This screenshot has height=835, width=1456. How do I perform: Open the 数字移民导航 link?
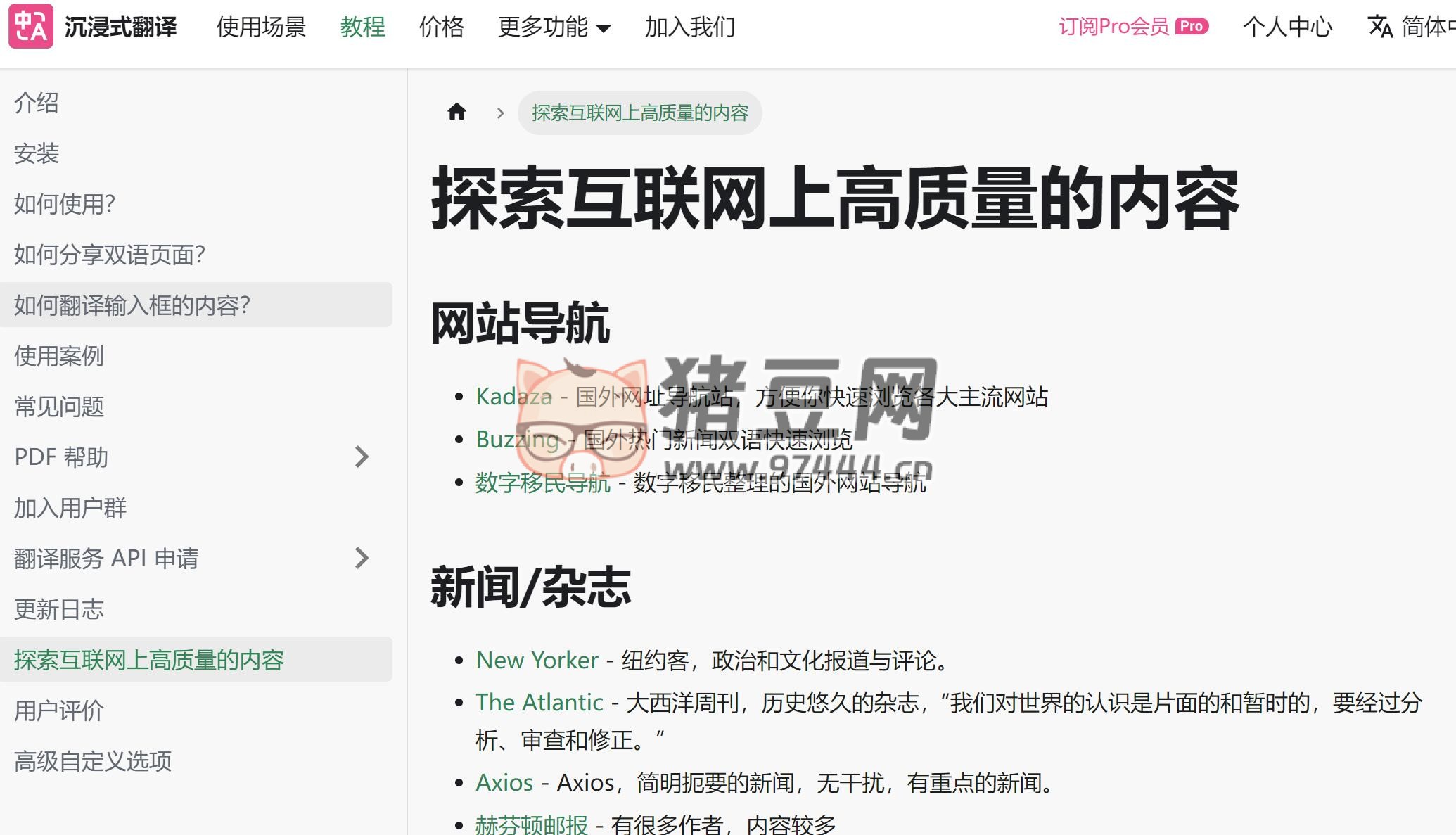click(543, 483)
